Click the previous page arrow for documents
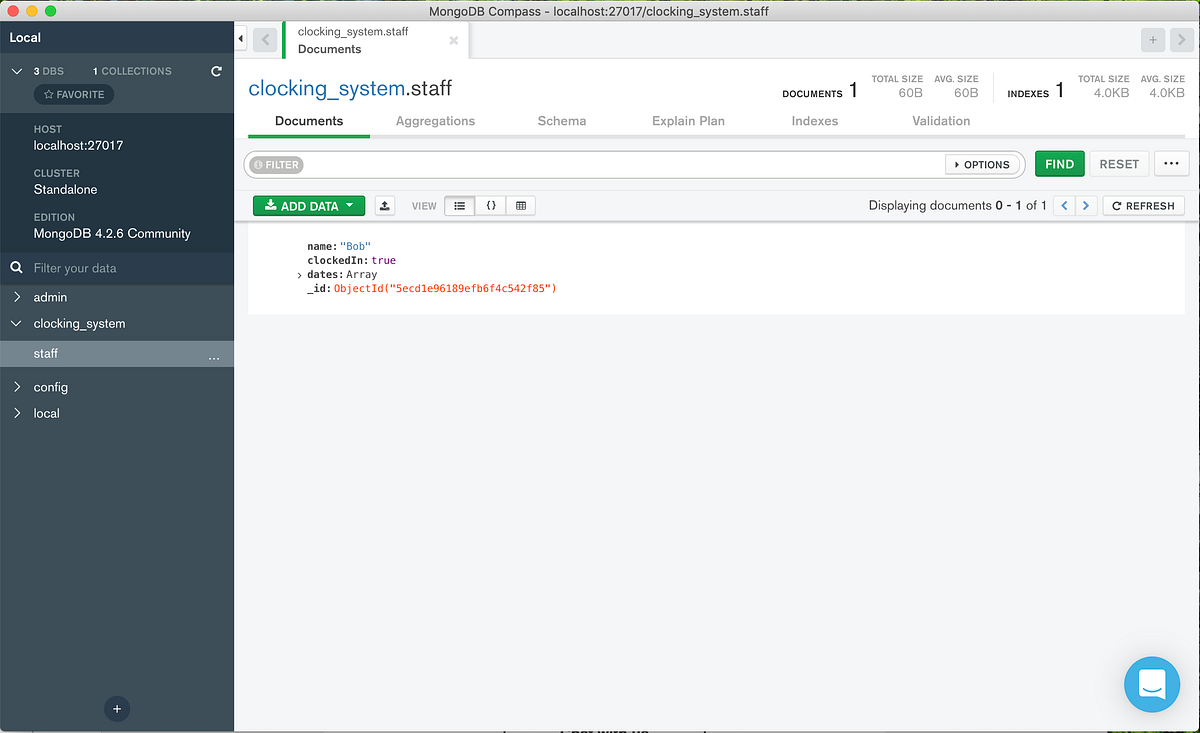This screenshot has height=733, width=1200. (x=1064, y=205)
